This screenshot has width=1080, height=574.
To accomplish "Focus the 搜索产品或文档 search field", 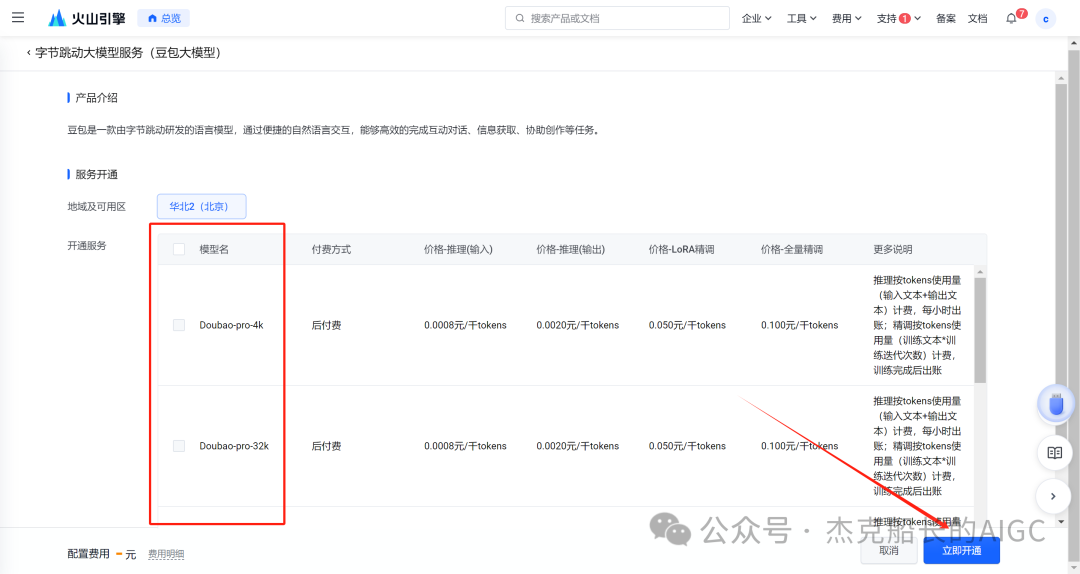I will coord(617,19).
